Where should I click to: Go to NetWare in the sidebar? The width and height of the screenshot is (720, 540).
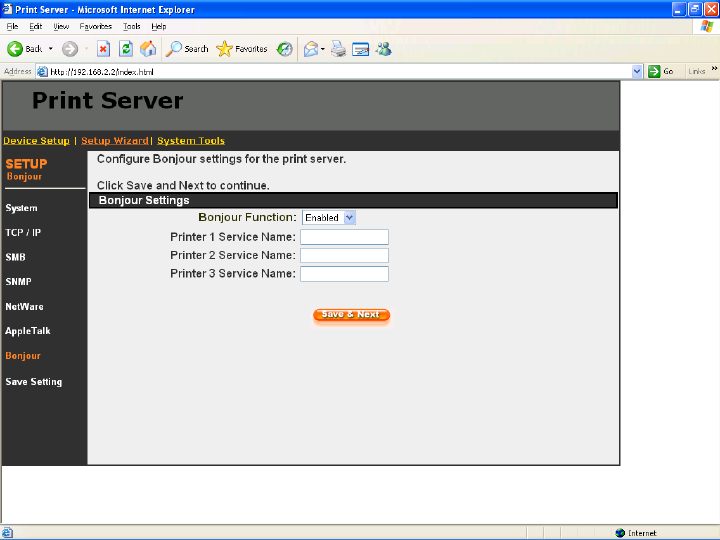(x=24, y=306)
